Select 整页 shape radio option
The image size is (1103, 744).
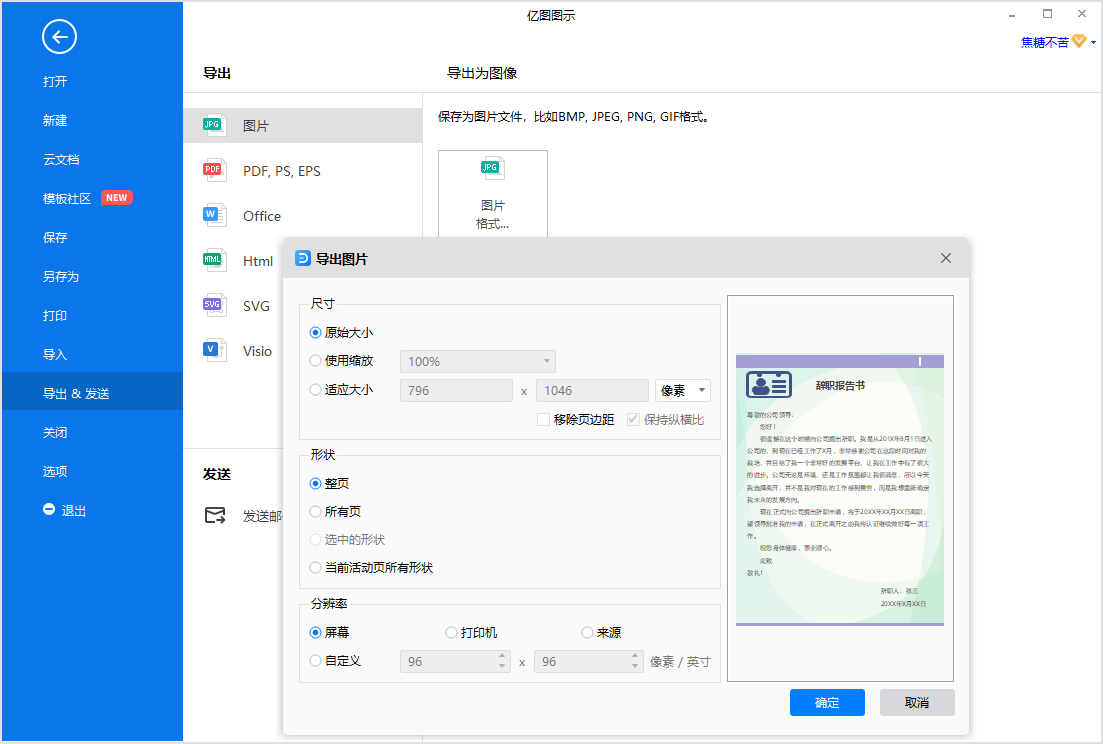(x=315, y=483)
